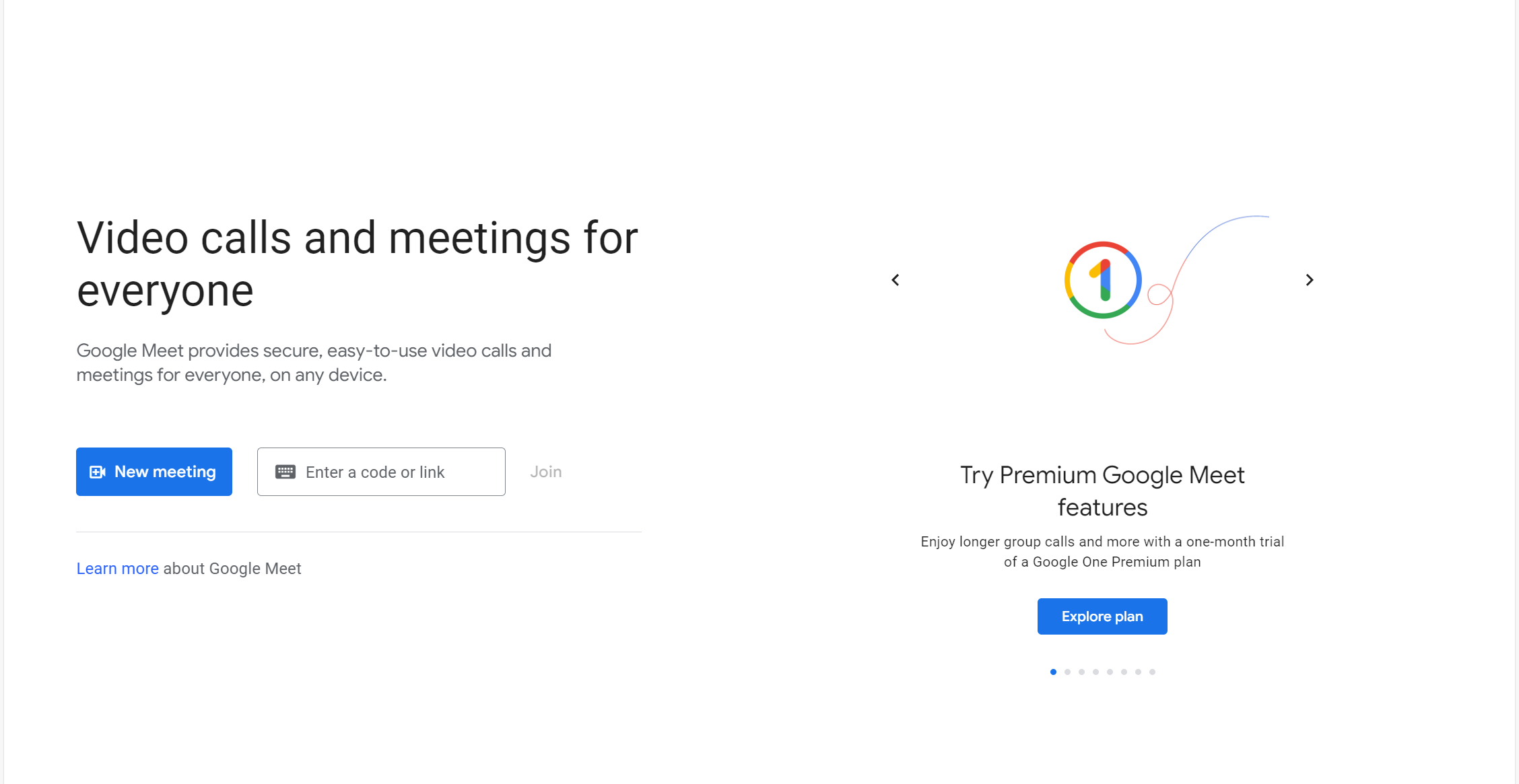Screen dimensions: 1519x784
Task: Click the video camera icon on New meeting
Action: pyautogui.click(x=97, y=472)
